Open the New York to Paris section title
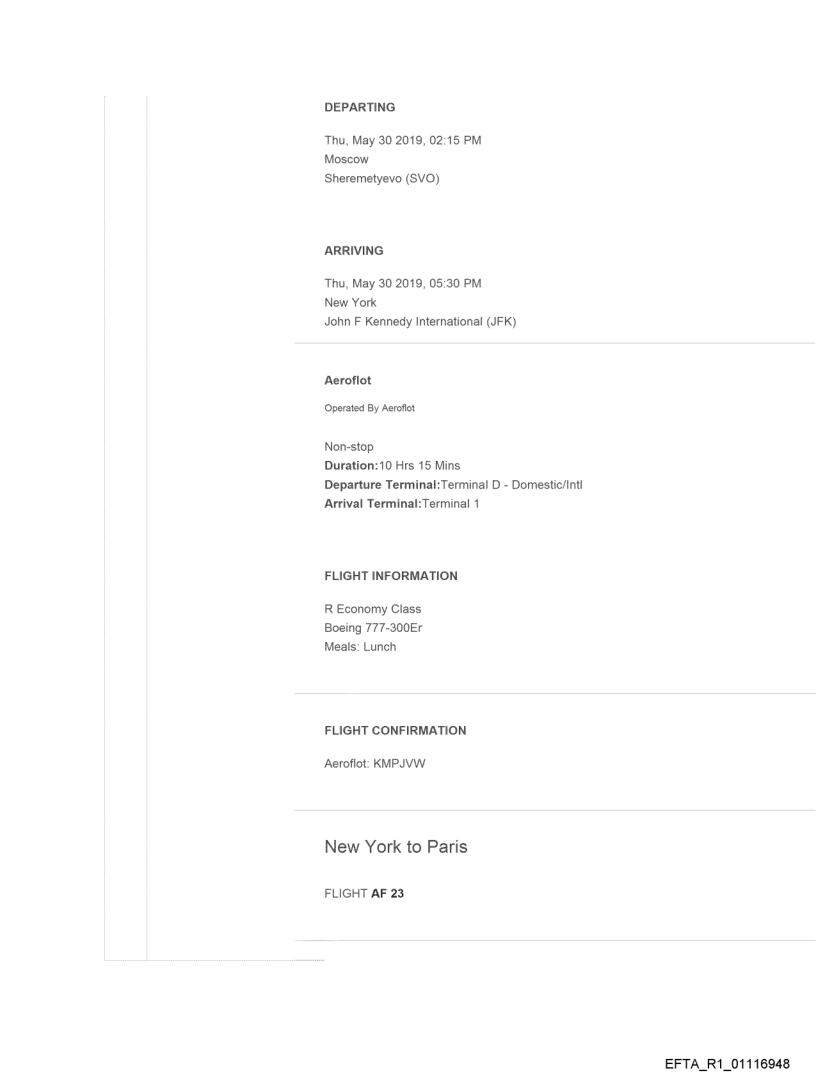The image size is (816, 1073). pos(395,847)
